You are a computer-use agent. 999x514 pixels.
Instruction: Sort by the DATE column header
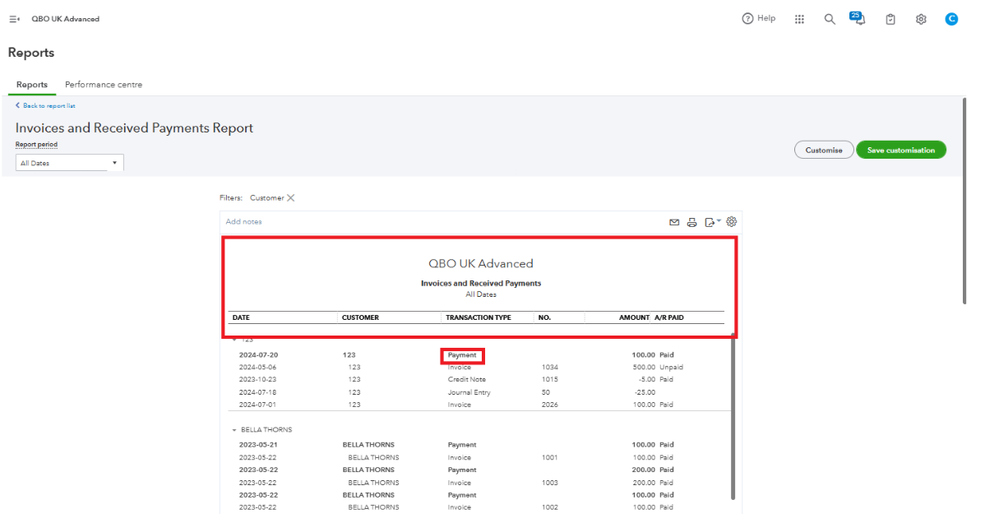point(241,317)
